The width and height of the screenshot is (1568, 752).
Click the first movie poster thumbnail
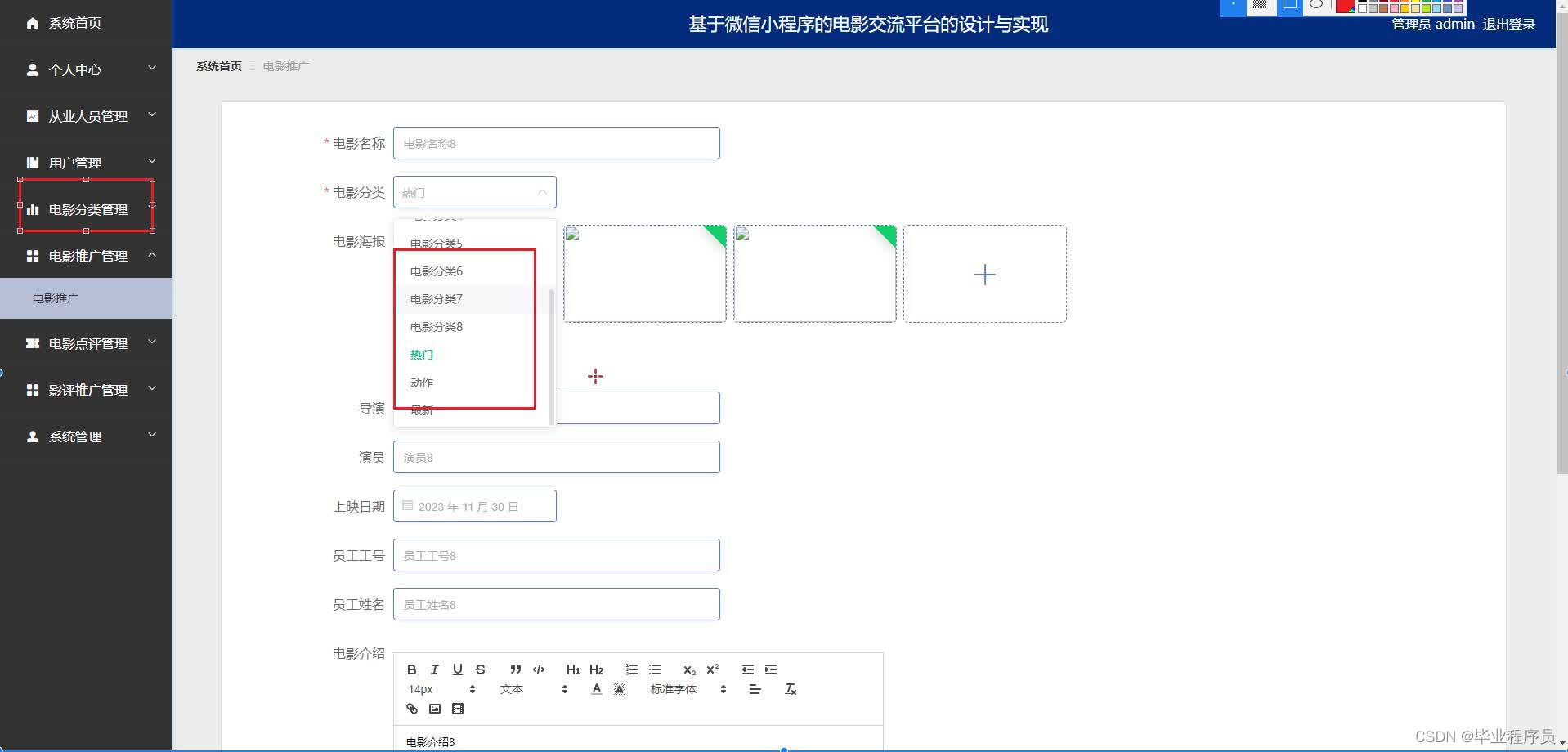click(645, 274)
